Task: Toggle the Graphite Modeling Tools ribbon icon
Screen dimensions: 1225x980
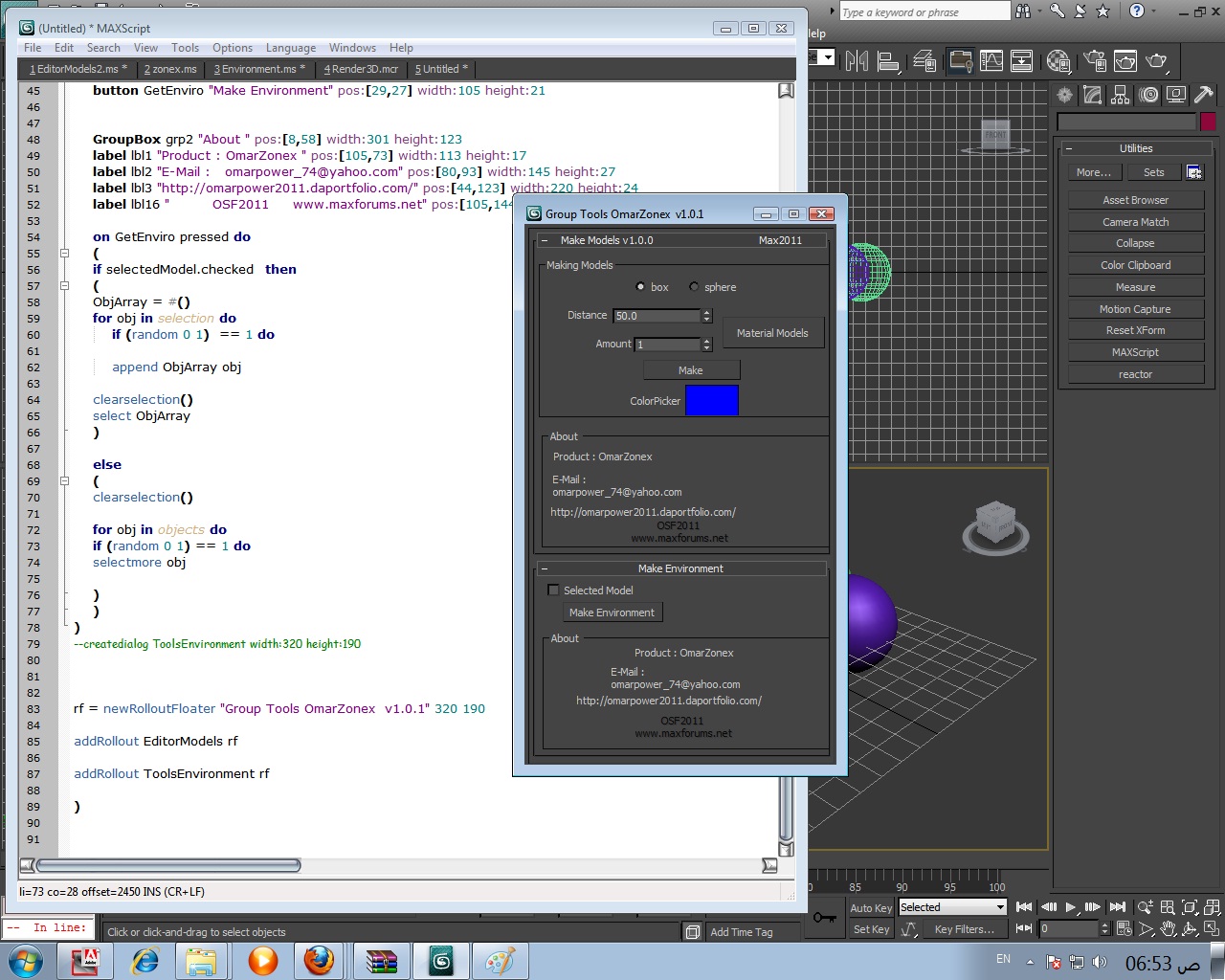Action: 960,61
